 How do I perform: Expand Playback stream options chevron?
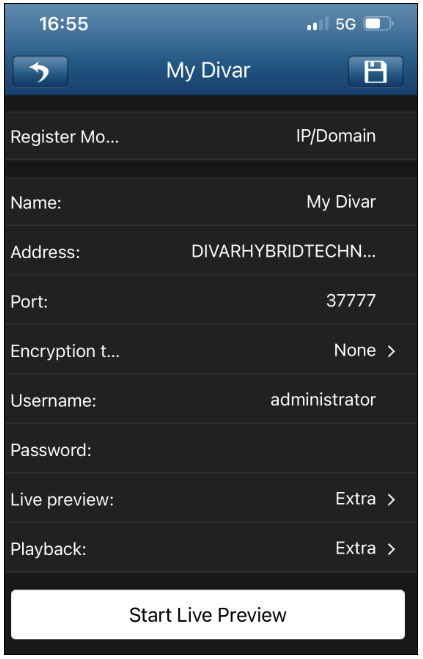click(391, 549)
